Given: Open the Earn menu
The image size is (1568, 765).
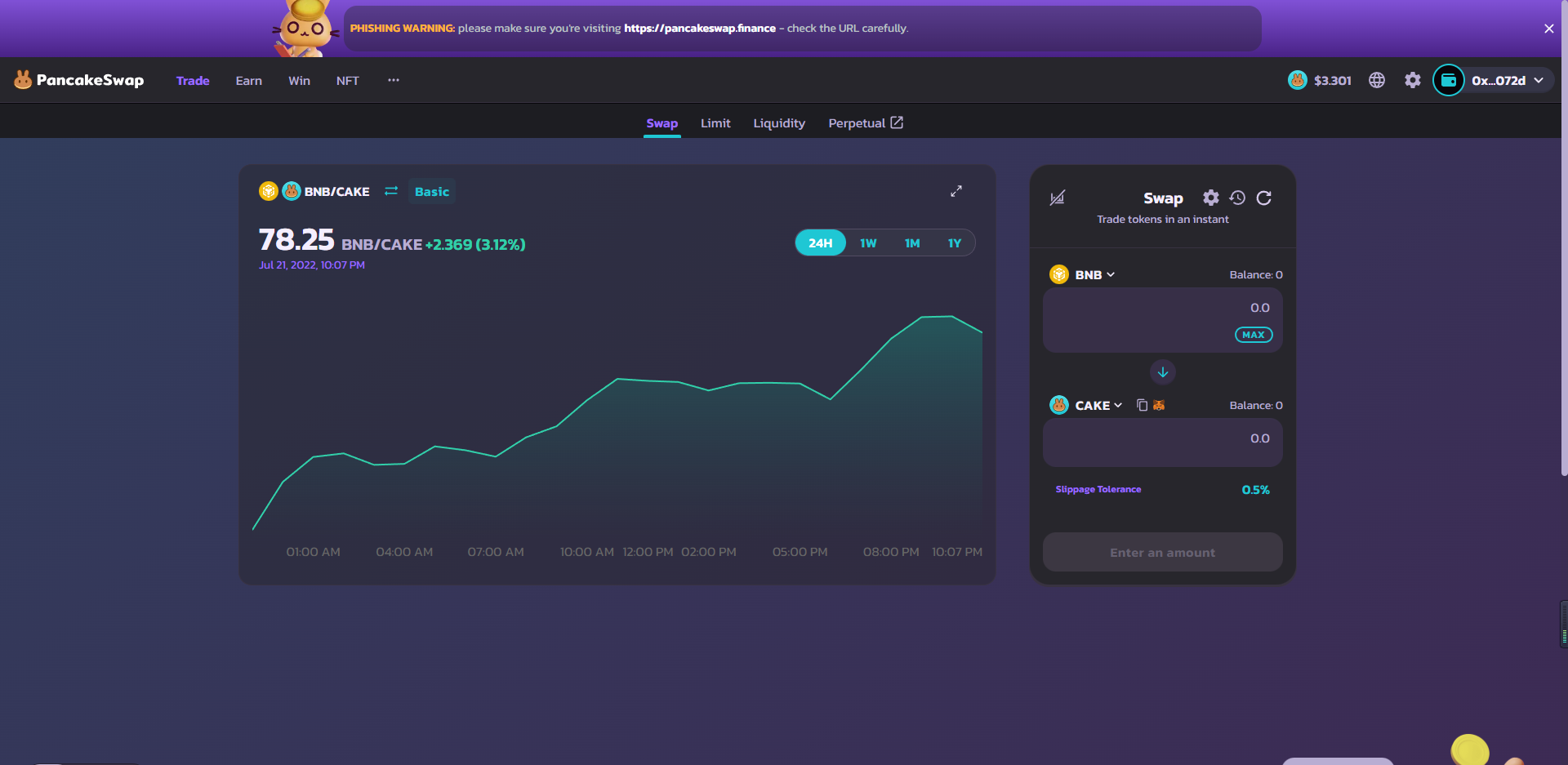Looking at the screenshot, I should 248,81.
